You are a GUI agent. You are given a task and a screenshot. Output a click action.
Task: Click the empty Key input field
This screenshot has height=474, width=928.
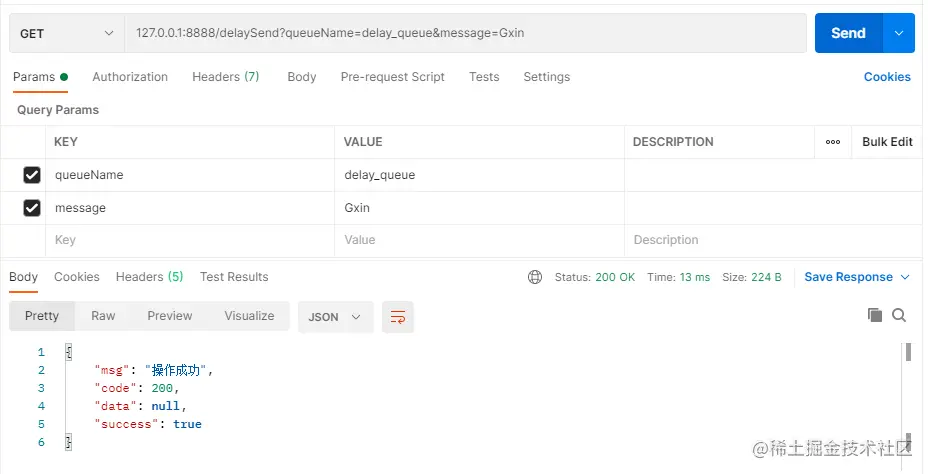tap(190, 240)
